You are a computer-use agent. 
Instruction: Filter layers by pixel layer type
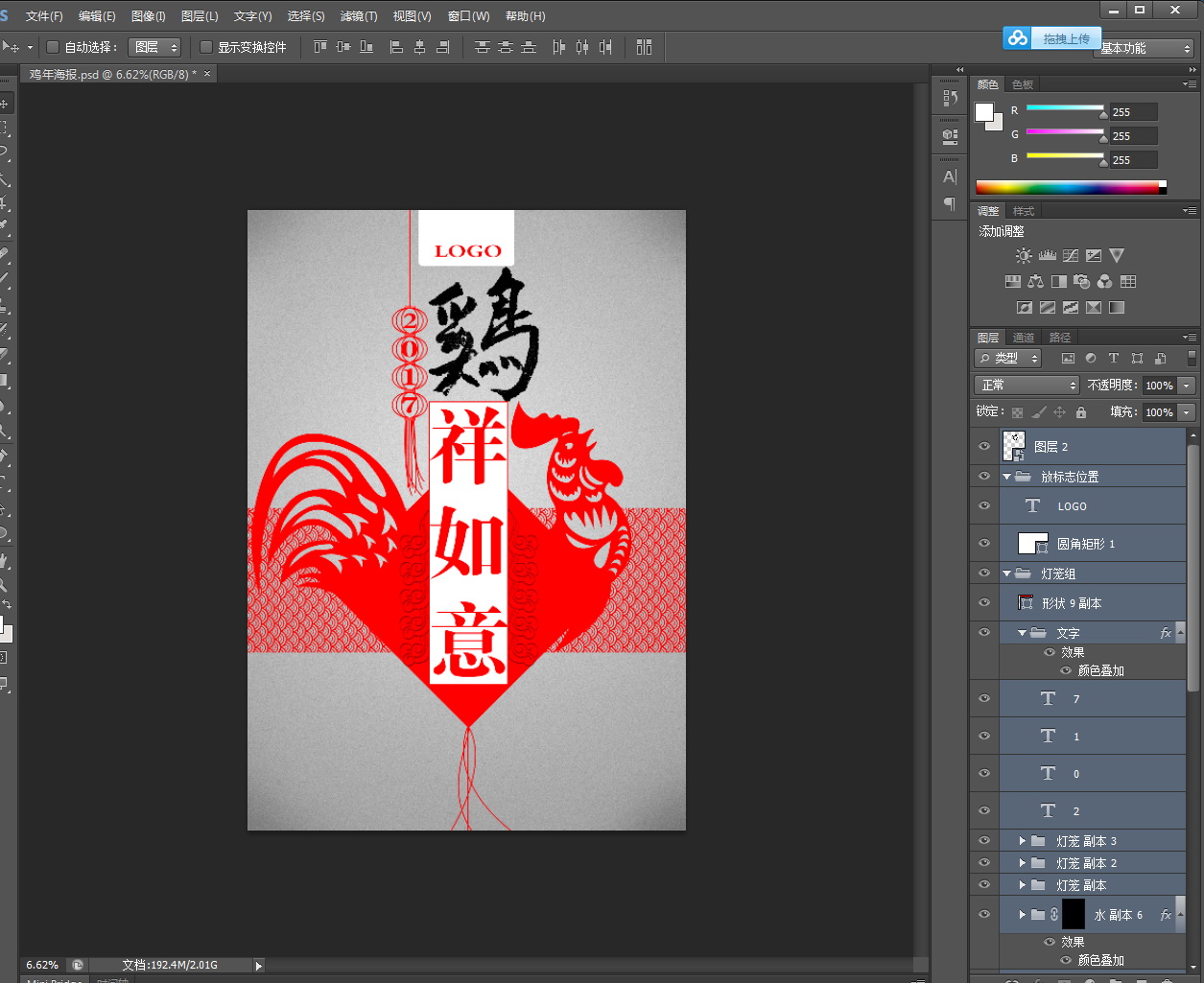pos(1068,359)
